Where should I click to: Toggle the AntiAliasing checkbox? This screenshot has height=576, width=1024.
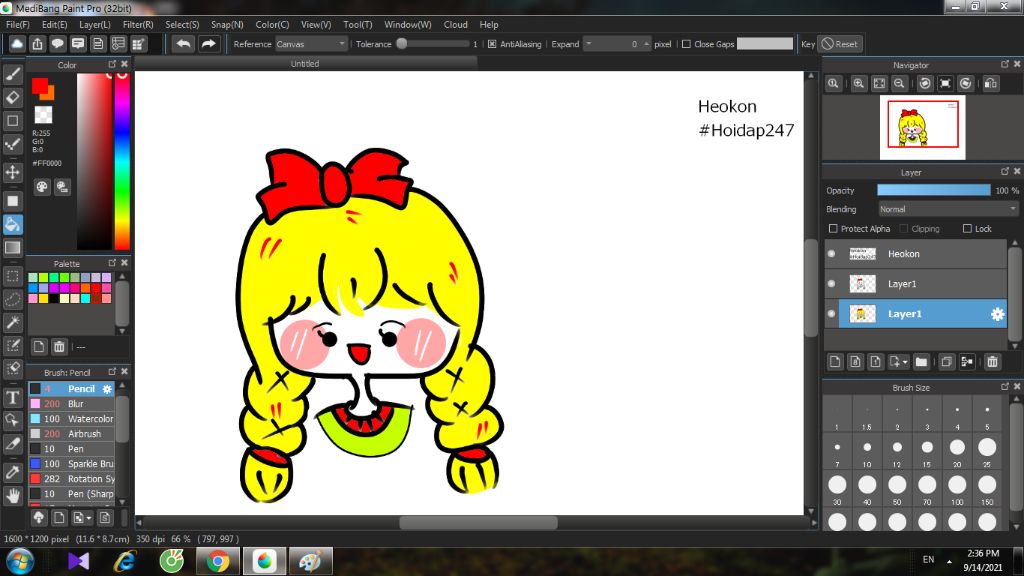pos(492,44)
